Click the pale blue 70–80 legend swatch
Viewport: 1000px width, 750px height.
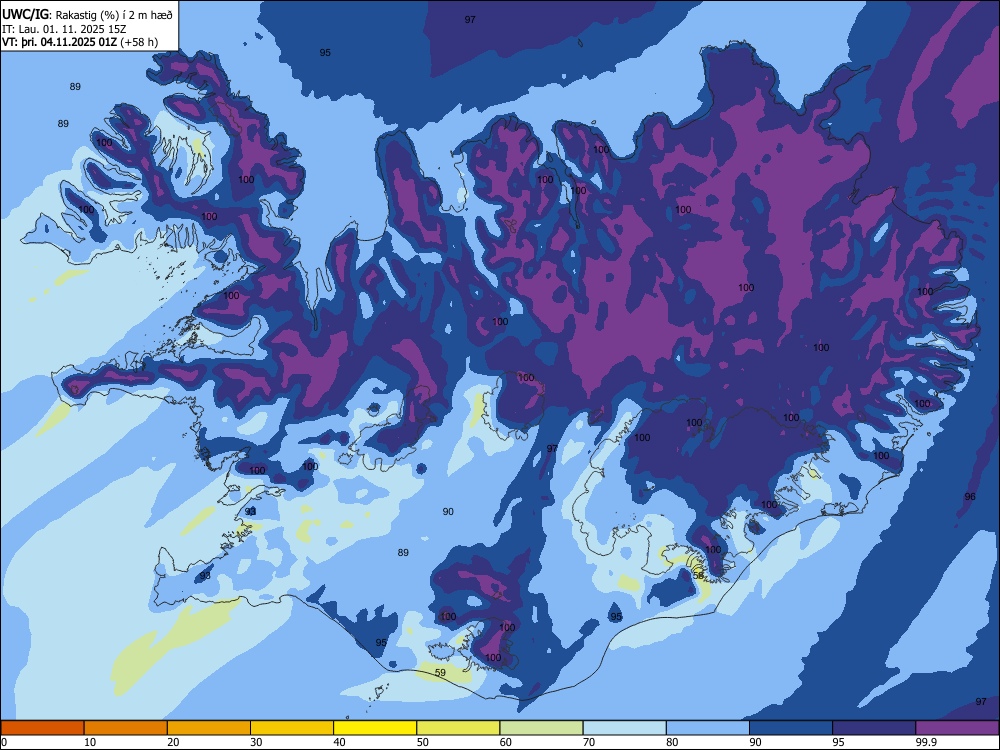[624, 728]
